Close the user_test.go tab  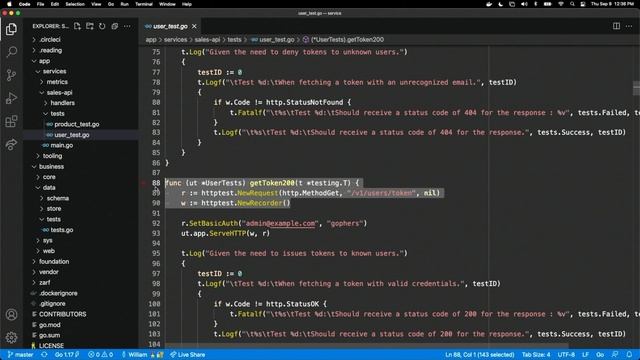coord(194,26)
